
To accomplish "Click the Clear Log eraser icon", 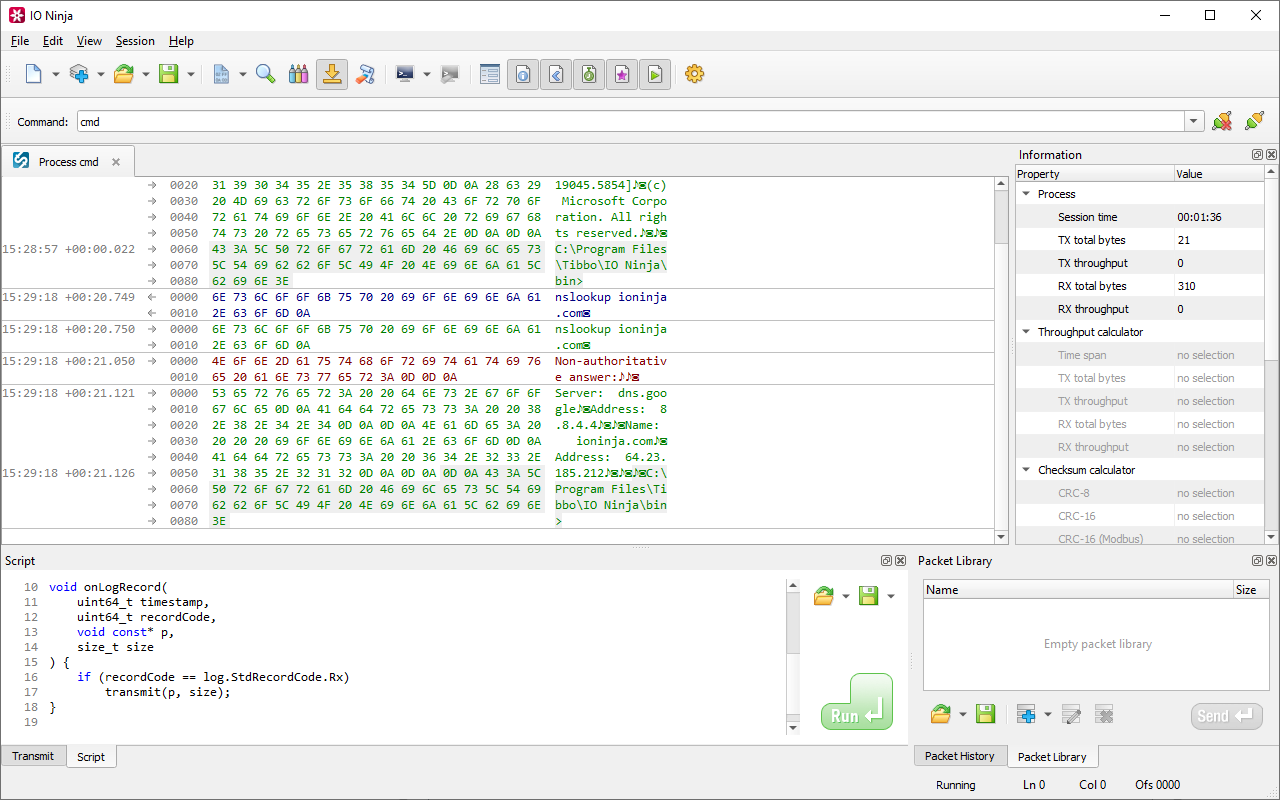I will (x=365, y=74).
